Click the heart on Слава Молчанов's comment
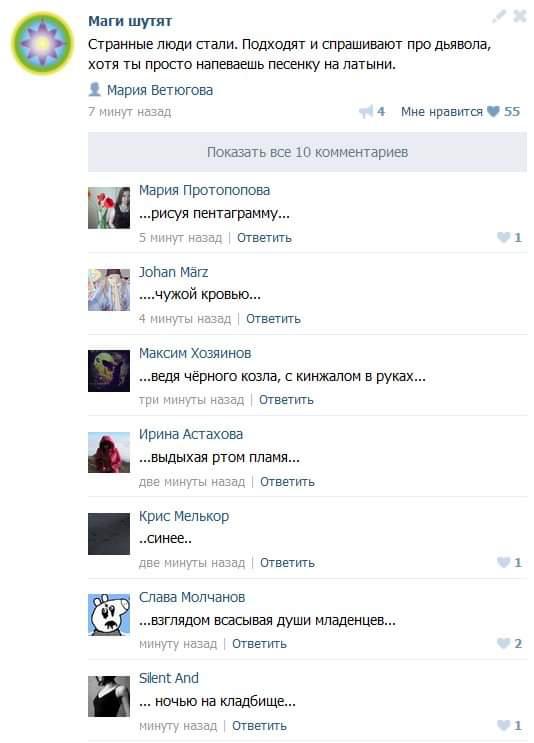Screen dimensions: 534x743 click(x=503, y=643)
